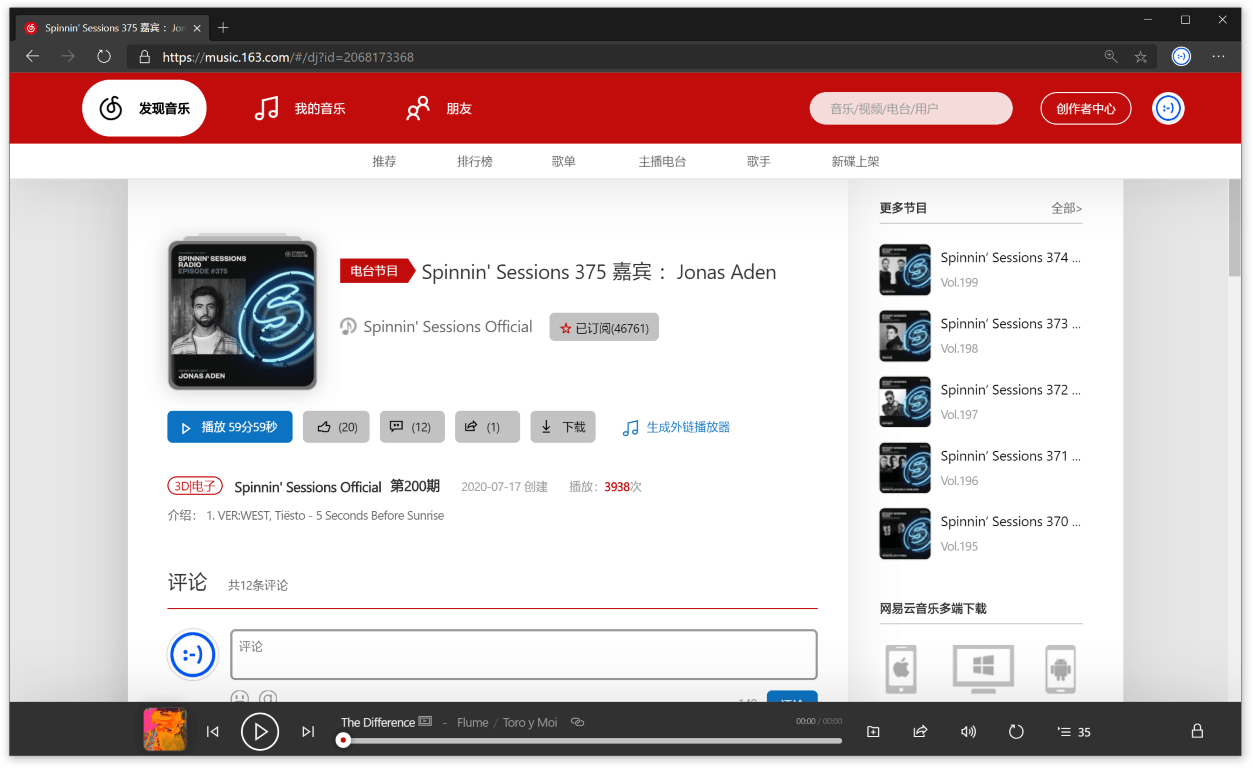The width and height of the screenshot is (1253, 768).
Task: Download Android app via Android icon
Action: coord(1060,669)
